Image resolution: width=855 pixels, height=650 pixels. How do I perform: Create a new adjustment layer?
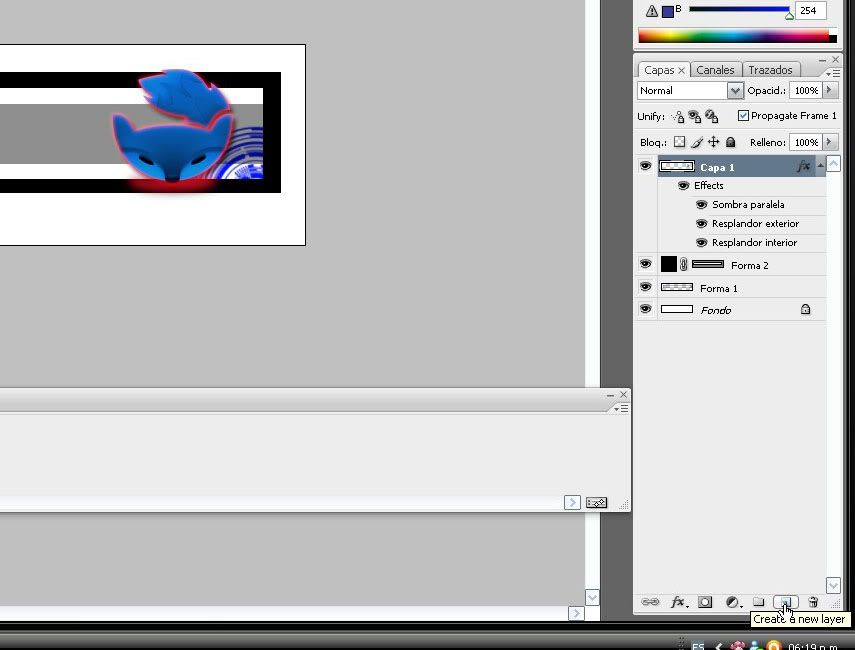tap(733, 602)
